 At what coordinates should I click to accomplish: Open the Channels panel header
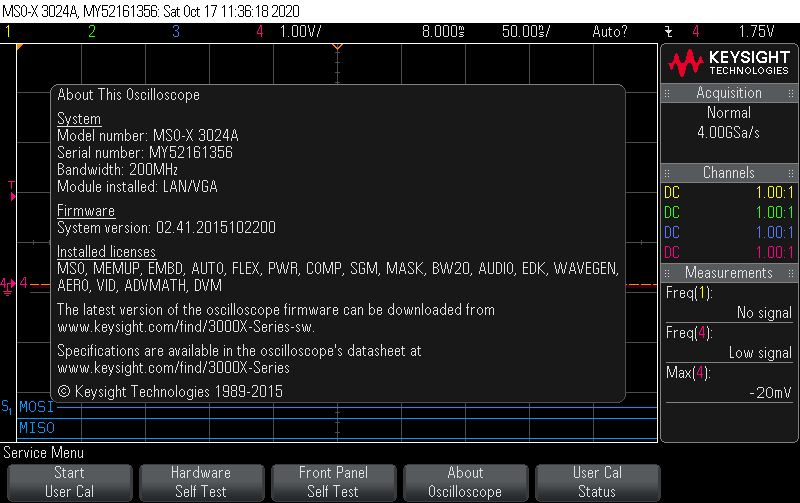click(729, 173)
